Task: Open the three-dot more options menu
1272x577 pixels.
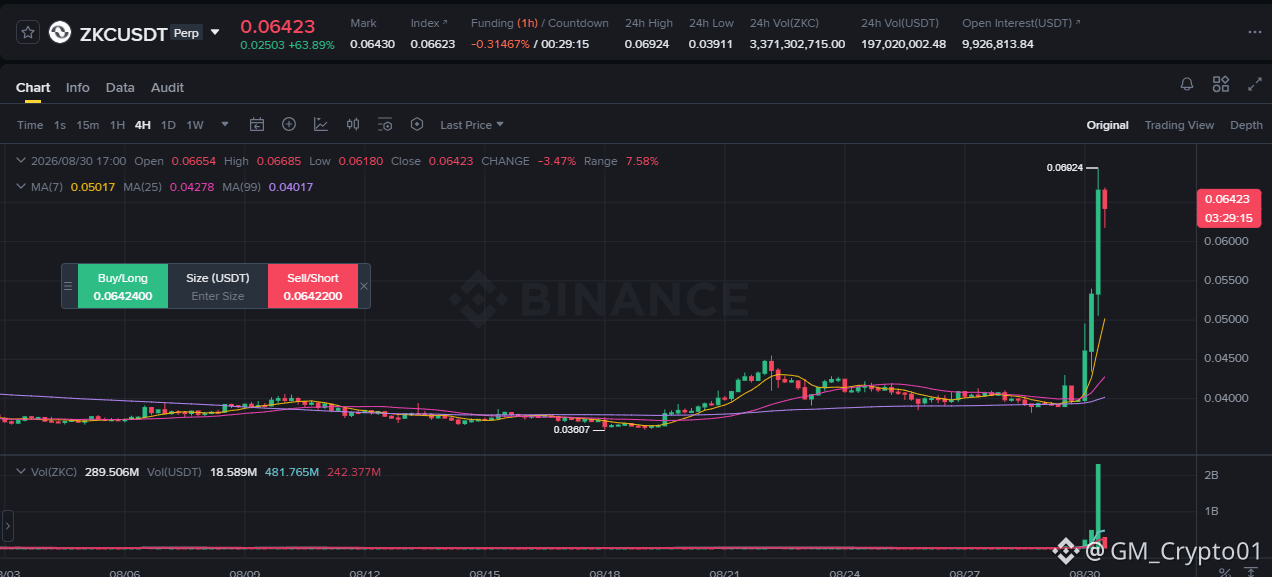Action: click(x=1255, y=32)
